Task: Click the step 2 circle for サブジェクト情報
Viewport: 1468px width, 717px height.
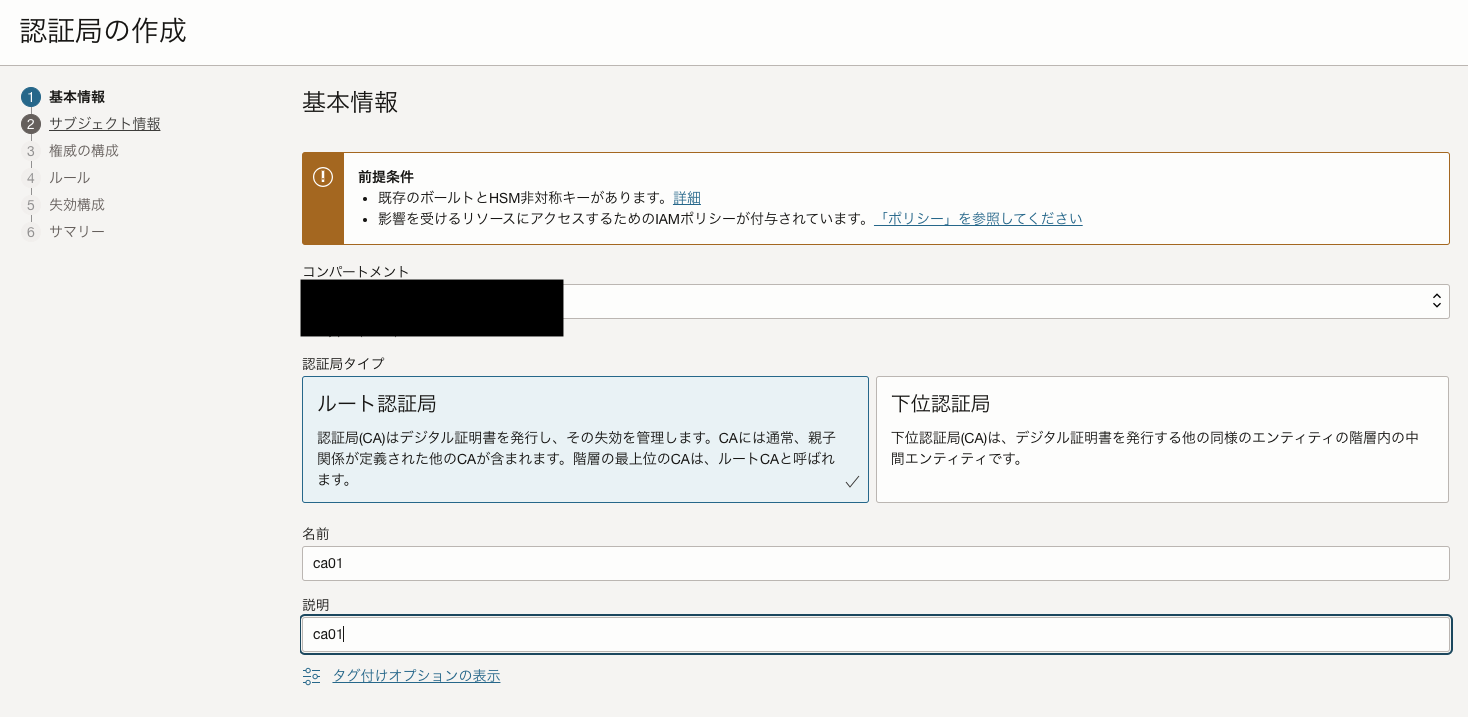Action: 31,124
